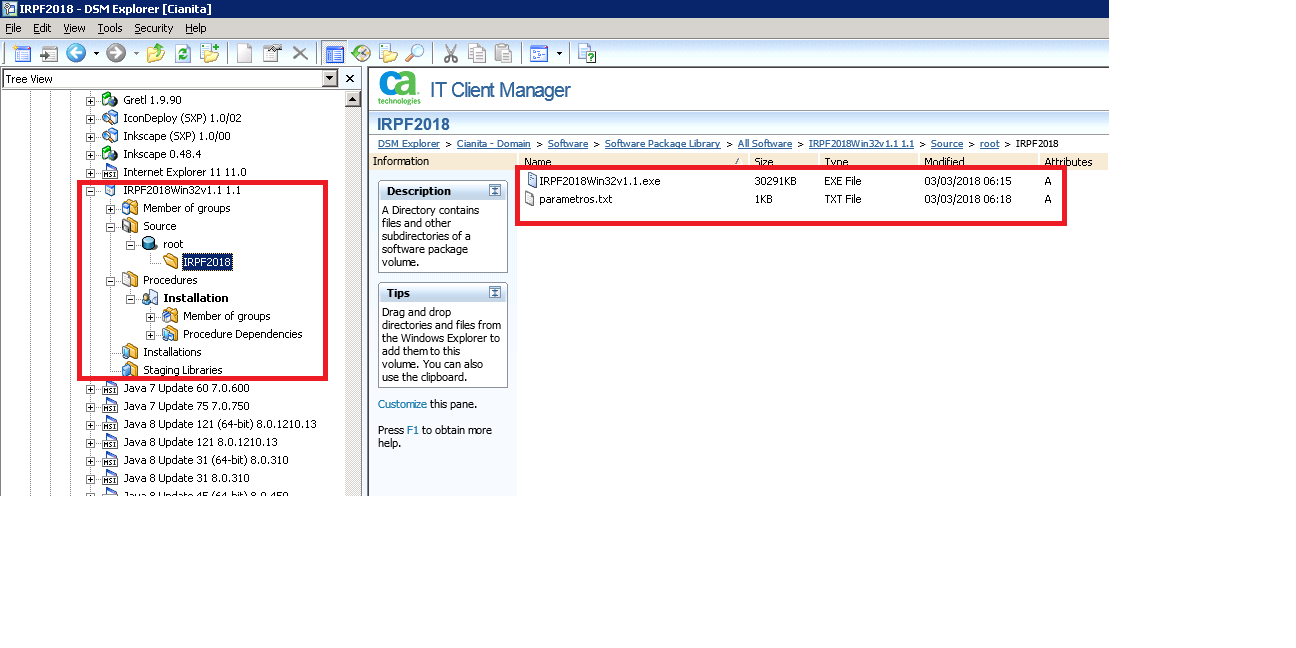Click the blank New document icon
The image size is (1296, 648).
click(245, 53)
